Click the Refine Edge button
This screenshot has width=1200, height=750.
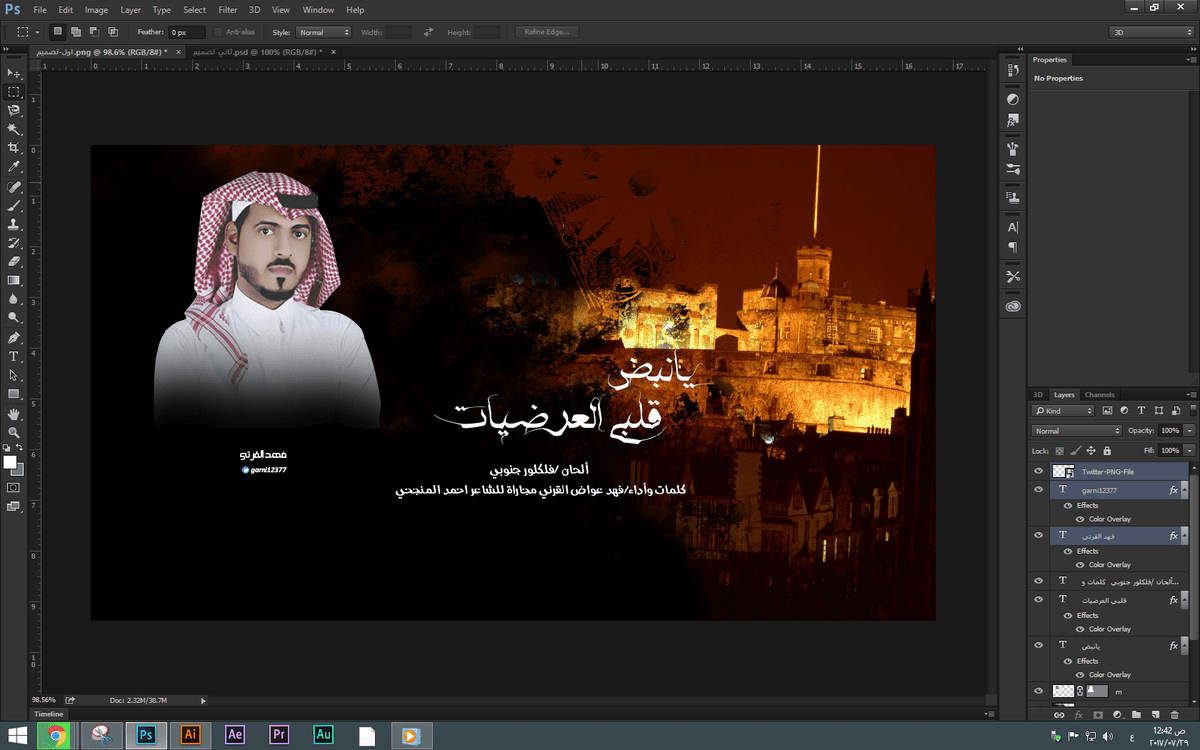coord(547,32)
